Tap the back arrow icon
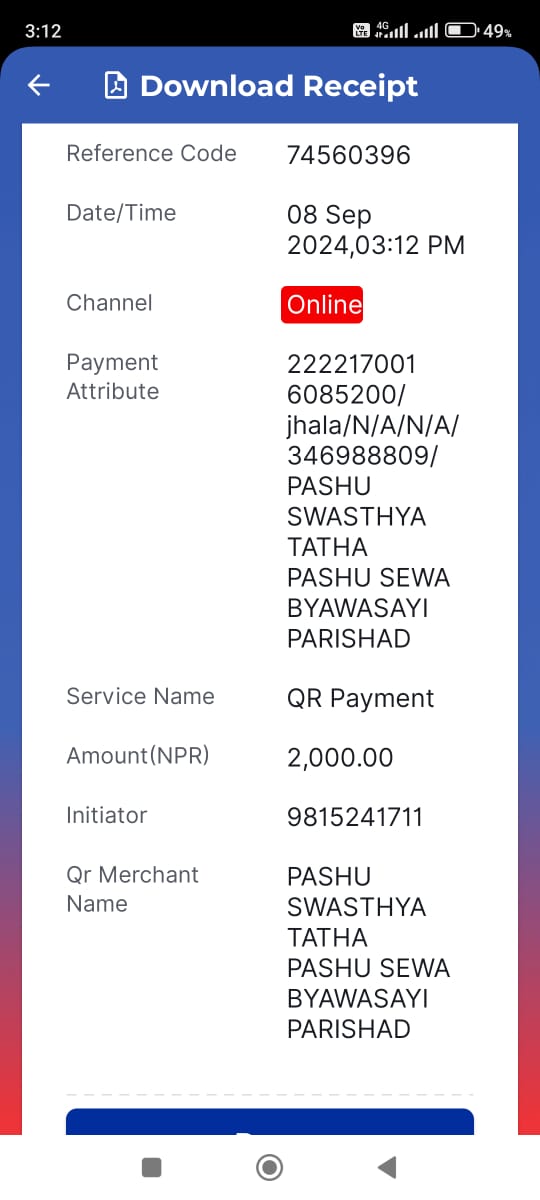 point(39,86)
